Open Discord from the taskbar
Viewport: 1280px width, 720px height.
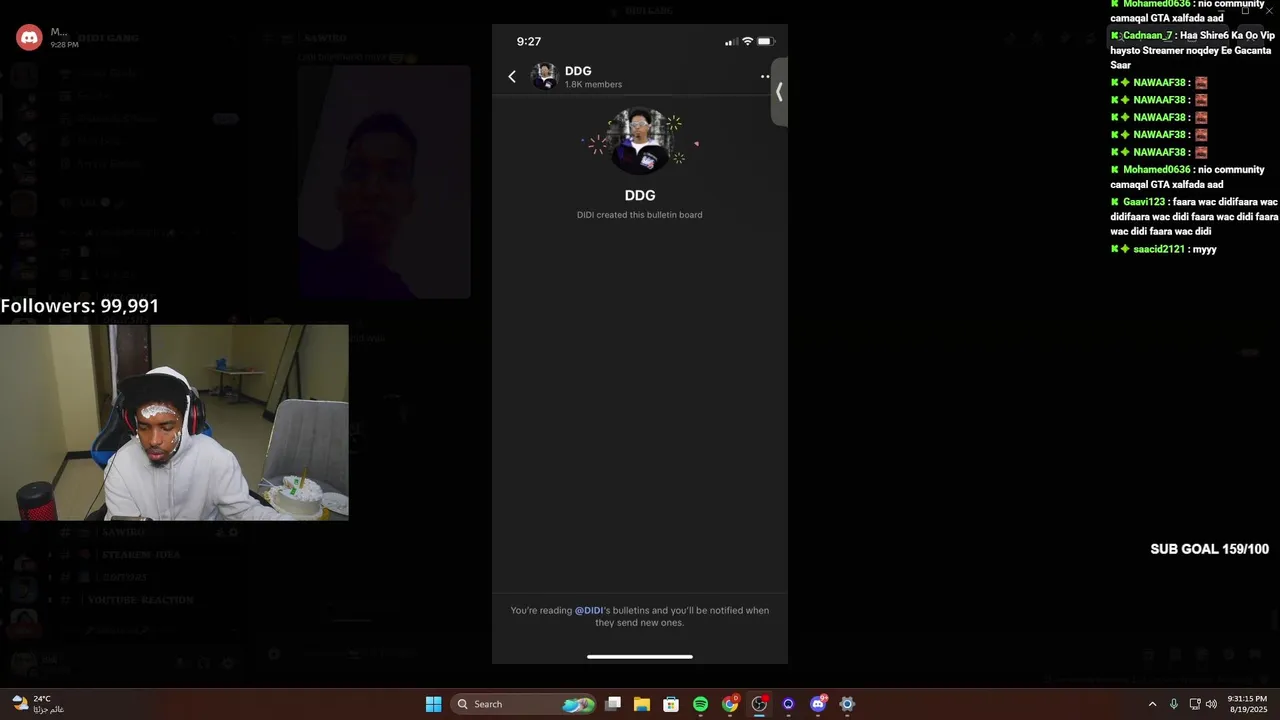818,704
